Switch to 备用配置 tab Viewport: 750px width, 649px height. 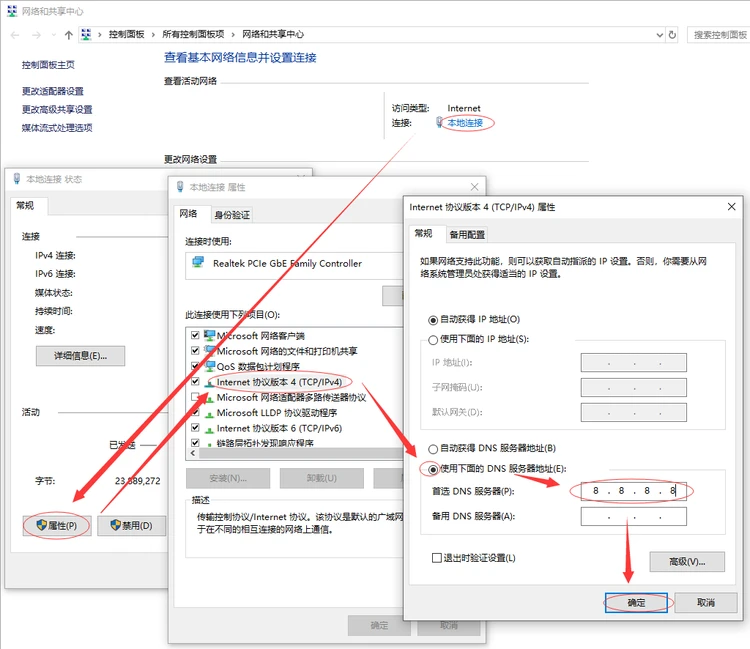(x=467, y=234)
